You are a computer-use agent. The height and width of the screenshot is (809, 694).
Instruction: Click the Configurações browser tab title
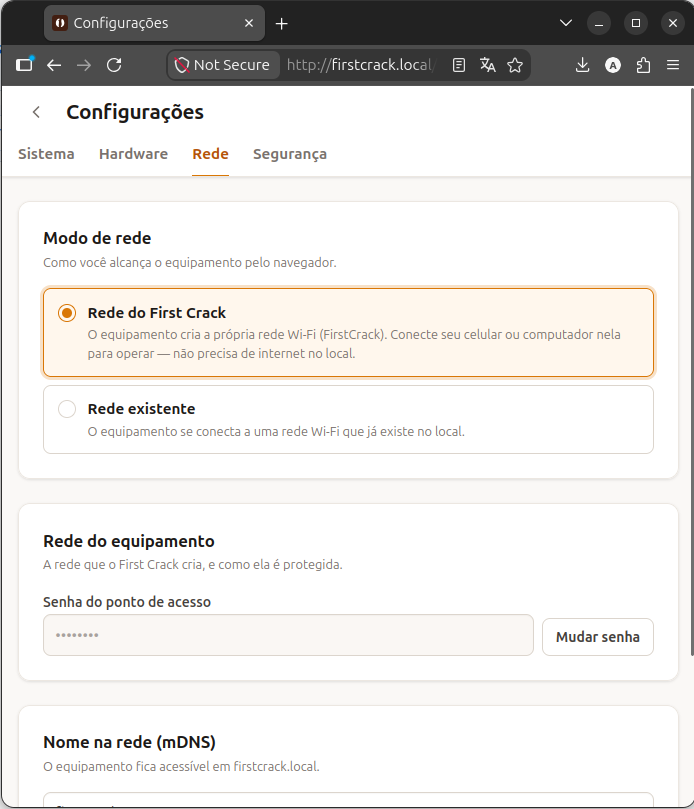pyautogui.click(x=121, y=23)
